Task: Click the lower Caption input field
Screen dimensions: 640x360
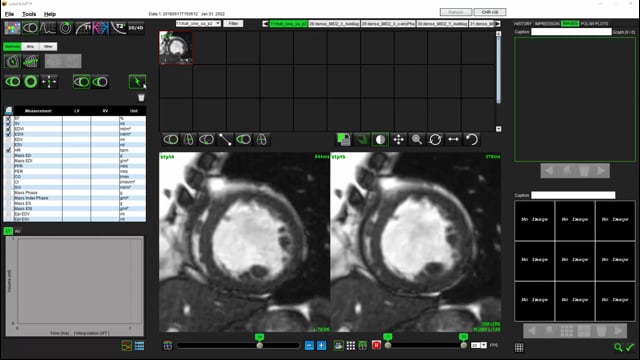Action: (x=573, y=195)
